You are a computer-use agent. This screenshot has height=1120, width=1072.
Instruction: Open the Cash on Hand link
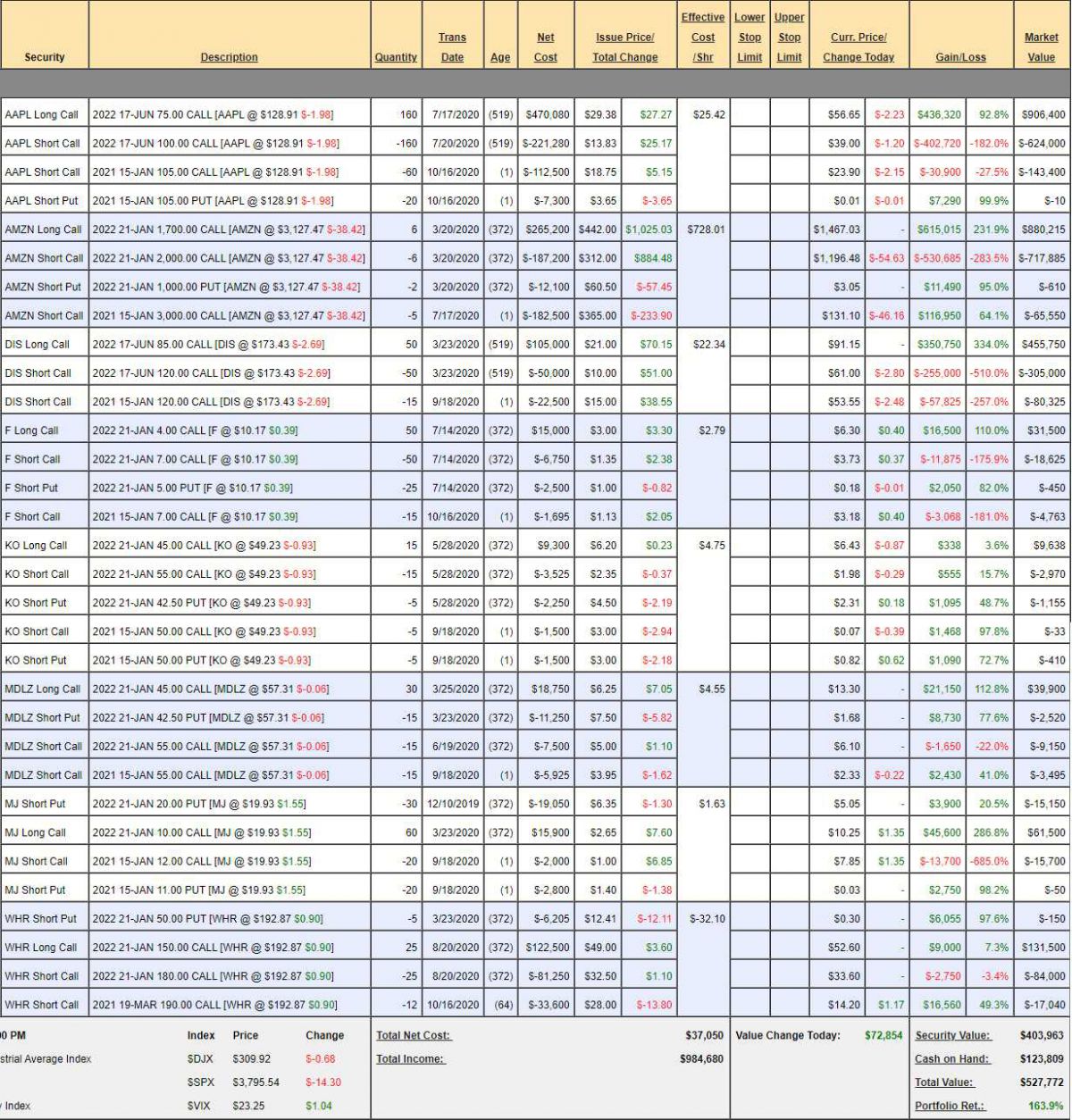[951, 1058]
